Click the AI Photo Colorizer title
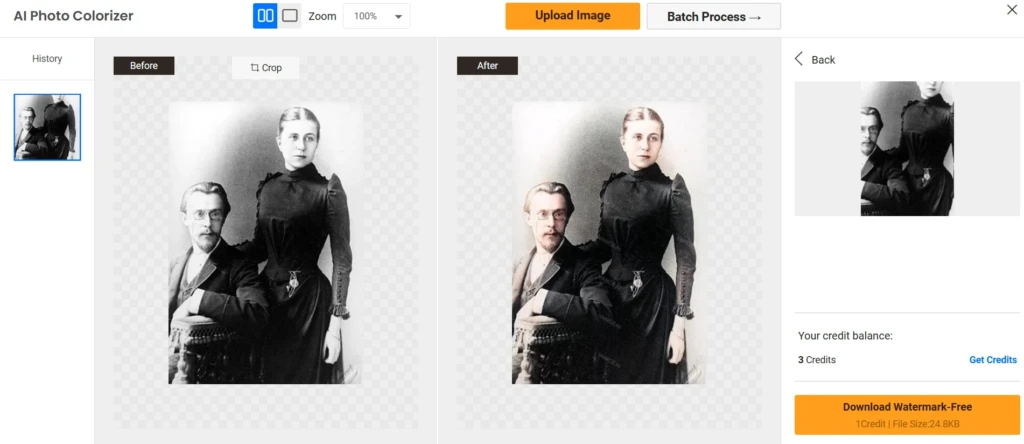 coord(74,16)
